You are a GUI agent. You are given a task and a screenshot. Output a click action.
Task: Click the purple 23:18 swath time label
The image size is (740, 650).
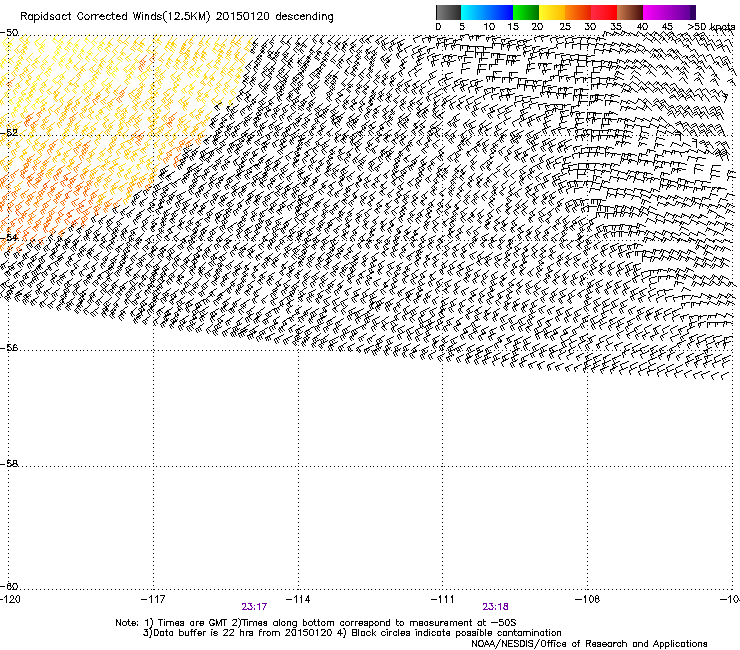[x=496, y=607]
